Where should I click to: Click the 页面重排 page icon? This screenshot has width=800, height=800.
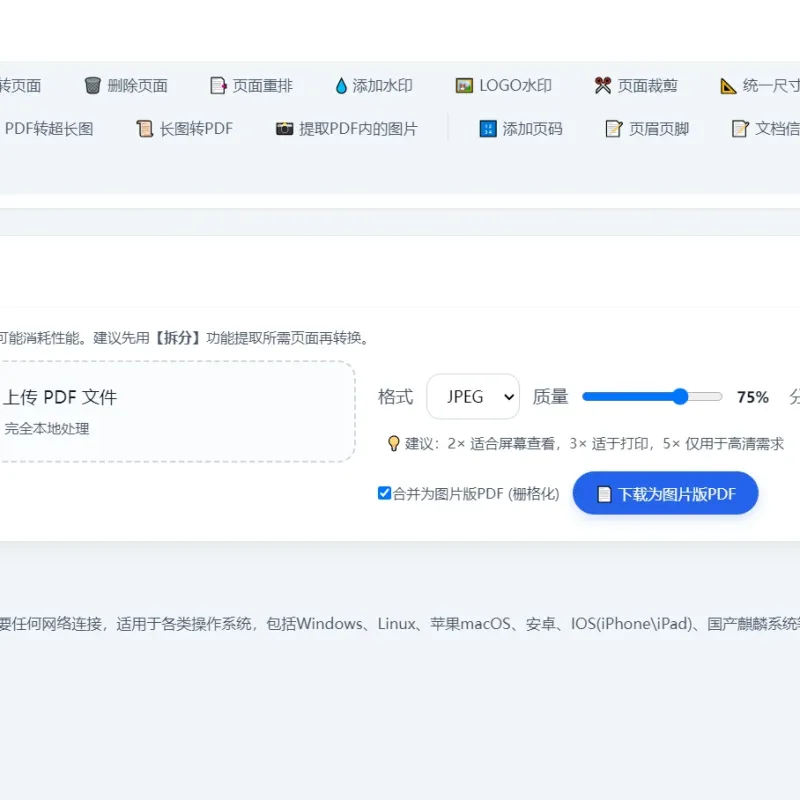tap(218, 85)
